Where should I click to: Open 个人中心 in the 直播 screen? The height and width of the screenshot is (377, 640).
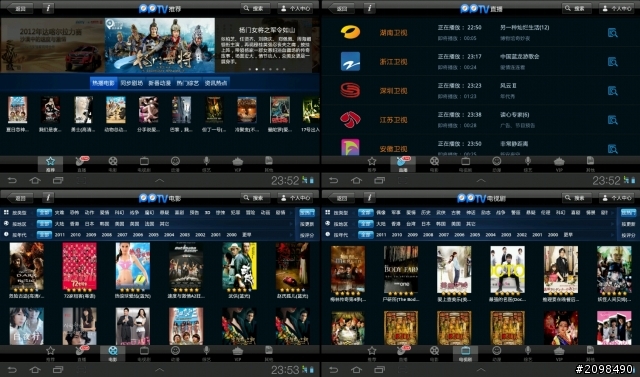617,8
